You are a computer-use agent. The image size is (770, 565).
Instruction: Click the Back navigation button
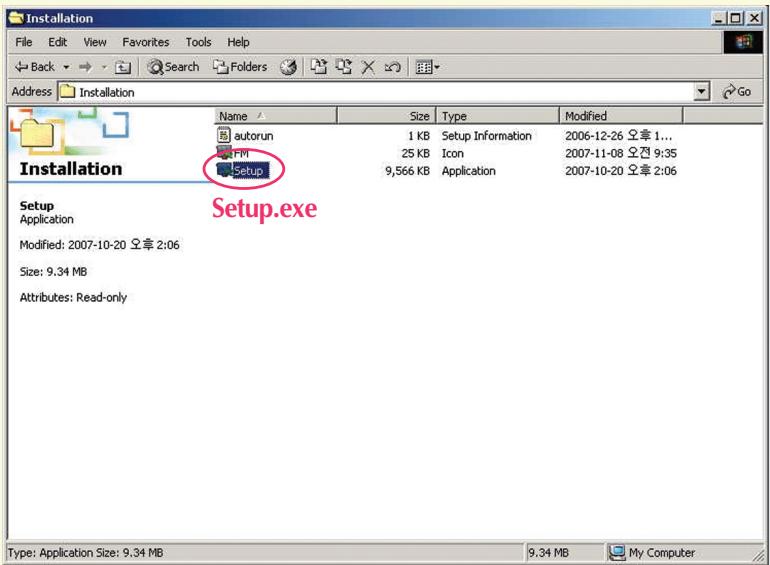[34, 67]
